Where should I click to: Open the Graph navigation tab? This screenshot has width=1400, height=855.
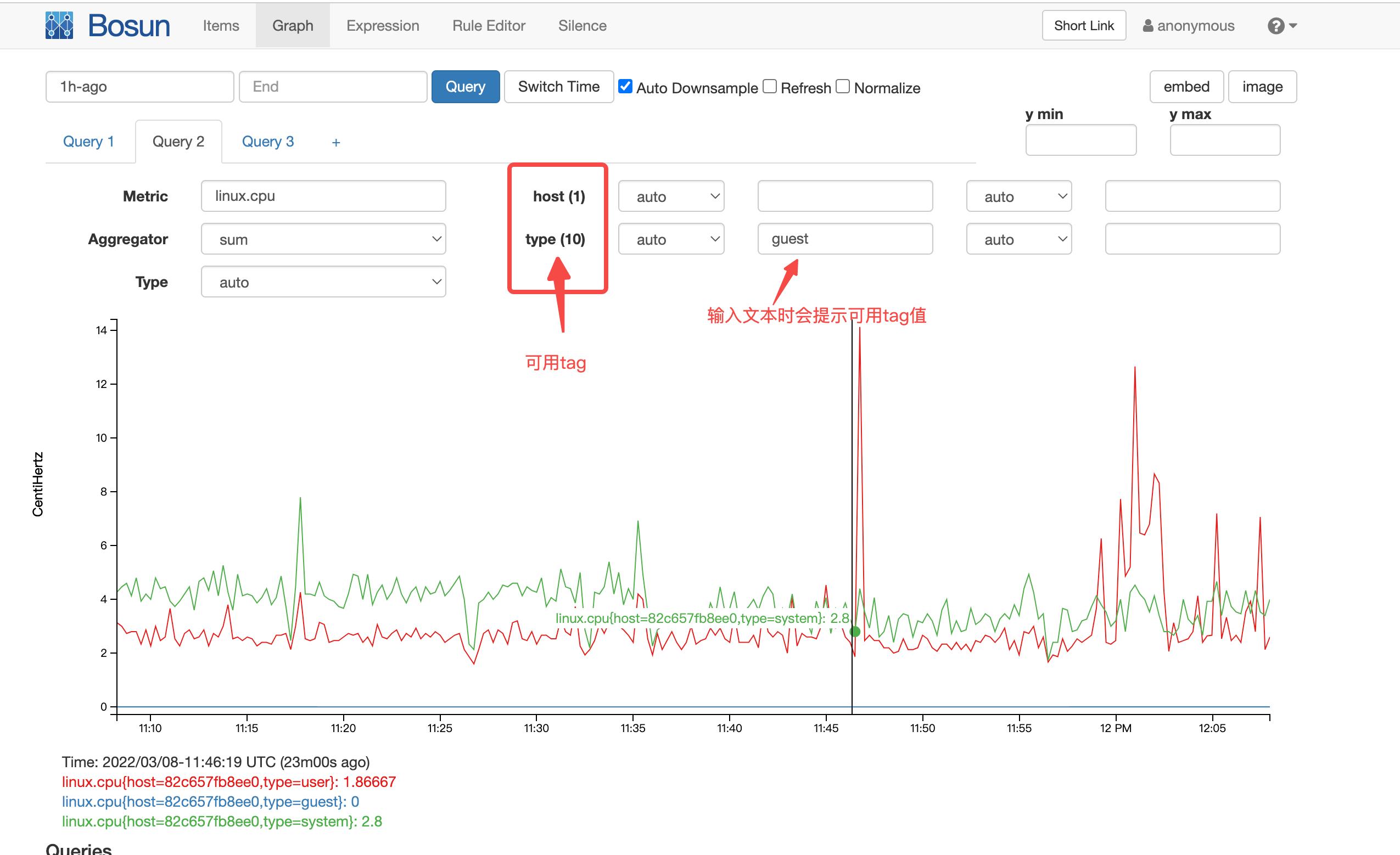coord(293,26)
